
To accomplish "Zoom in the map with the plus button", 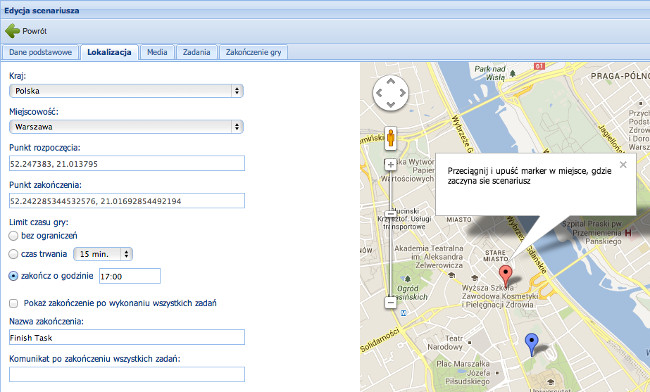I will coord(390,165).
